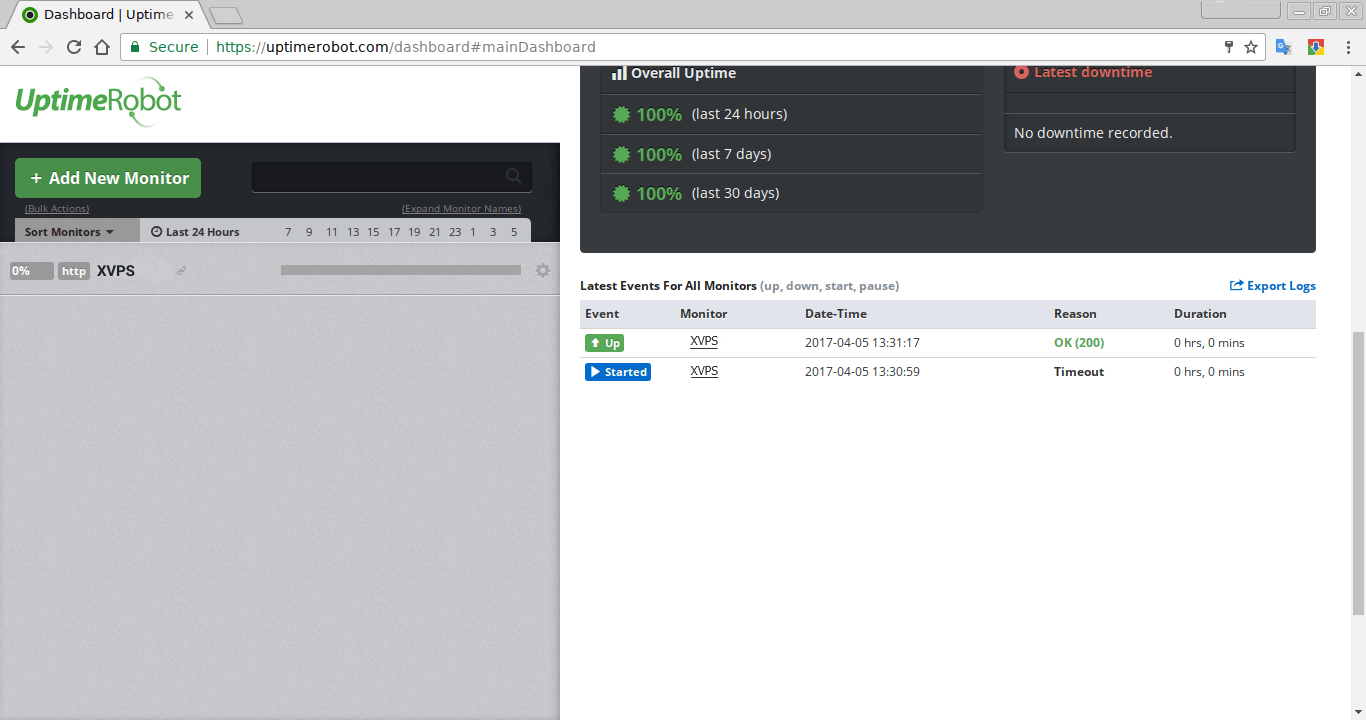Click the Add New Monitor button
The width and height of the screenshot is (1366, 720).
click(108, 178)
